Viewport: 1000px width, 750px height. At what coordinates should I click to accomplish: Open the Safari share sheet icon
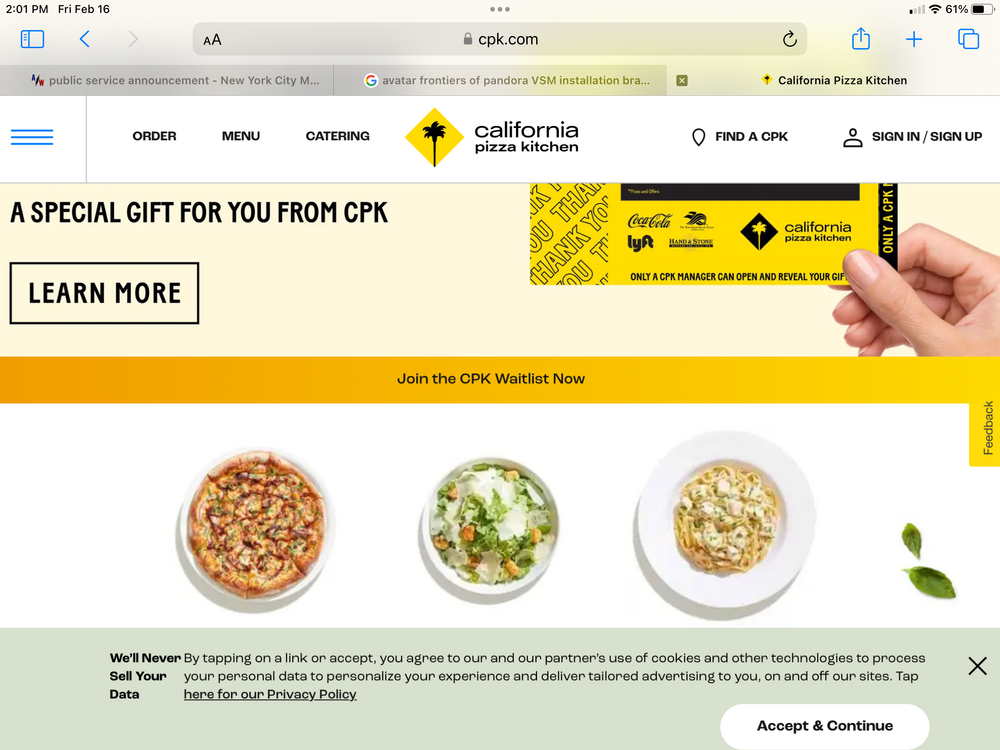861,39
